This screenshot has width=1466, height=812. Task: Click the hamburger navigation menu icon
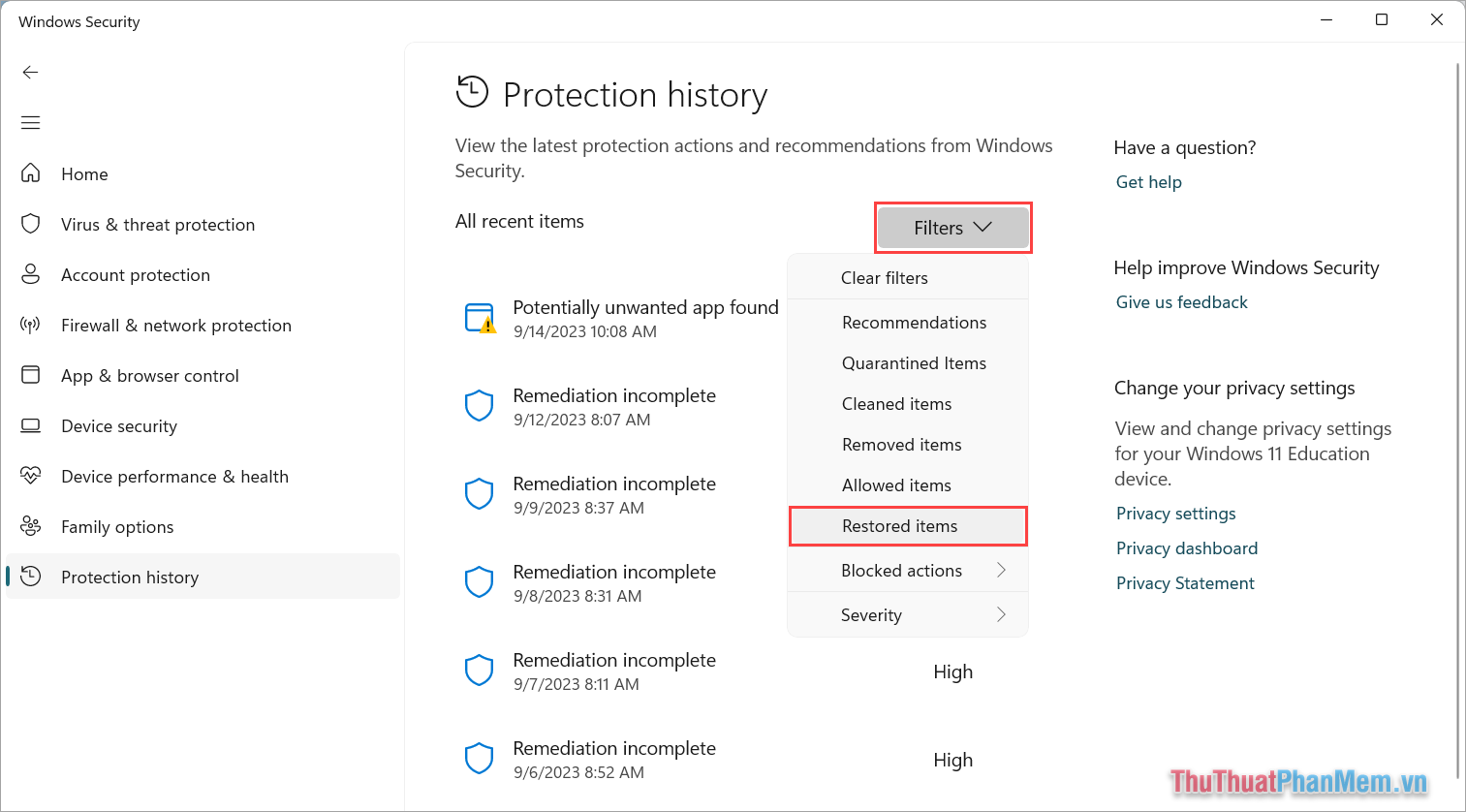(30, 122)
